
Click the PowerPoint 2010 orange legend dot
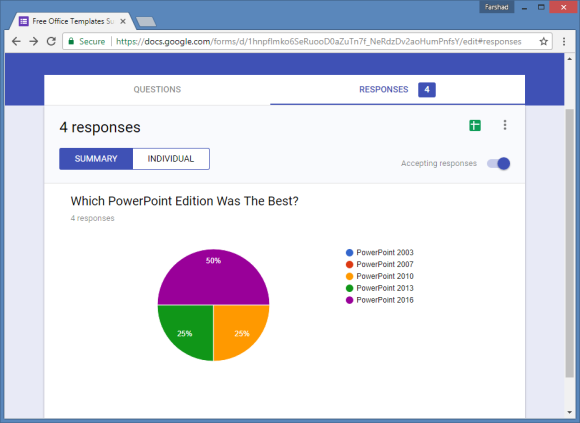coord(350,276)
